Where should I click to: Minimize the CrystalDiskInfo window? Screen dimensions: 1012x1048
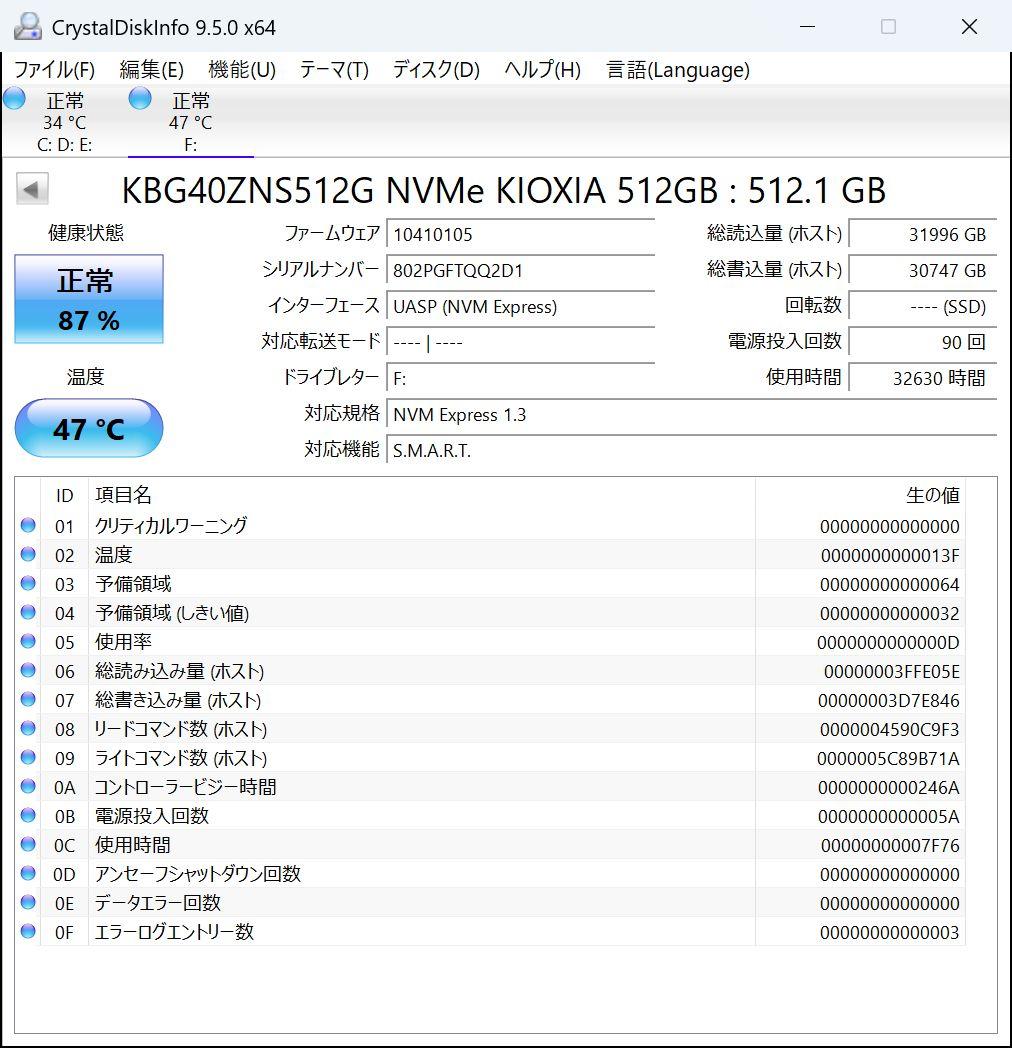(x=807, y=27)
